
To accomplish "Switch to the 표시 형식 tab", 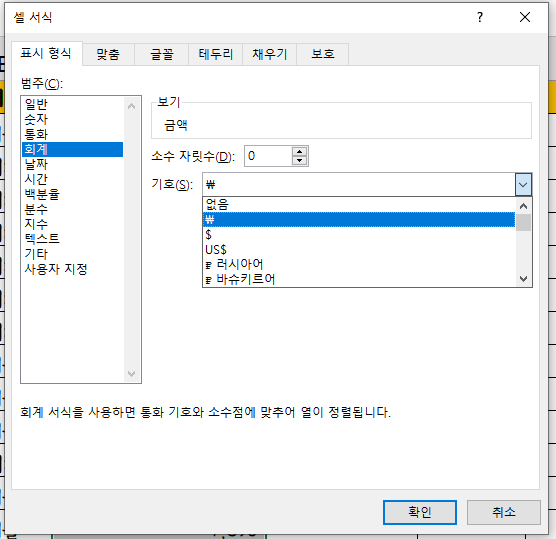I will [x=46, y=54].
